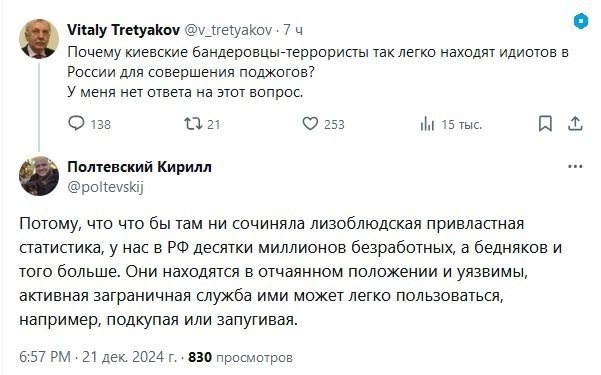Bookmark Vitaly Tretyakov's tweet
601x375 pixels.
(545, 123)
